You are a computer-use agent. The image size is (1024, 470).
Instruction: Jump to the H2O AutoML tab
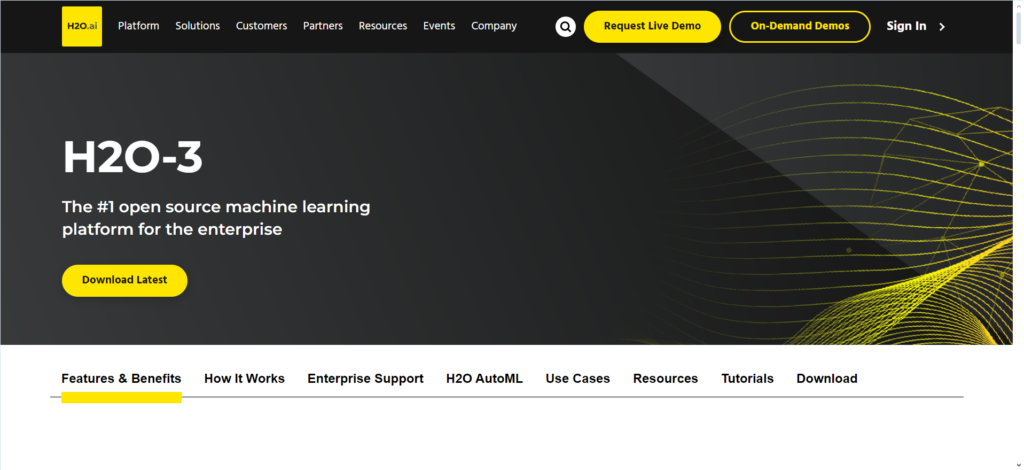point(484,379)
